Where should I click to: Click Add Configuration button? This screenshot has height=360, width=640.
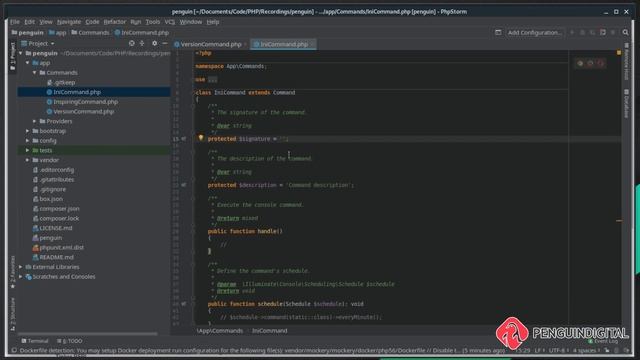(534, 32)
